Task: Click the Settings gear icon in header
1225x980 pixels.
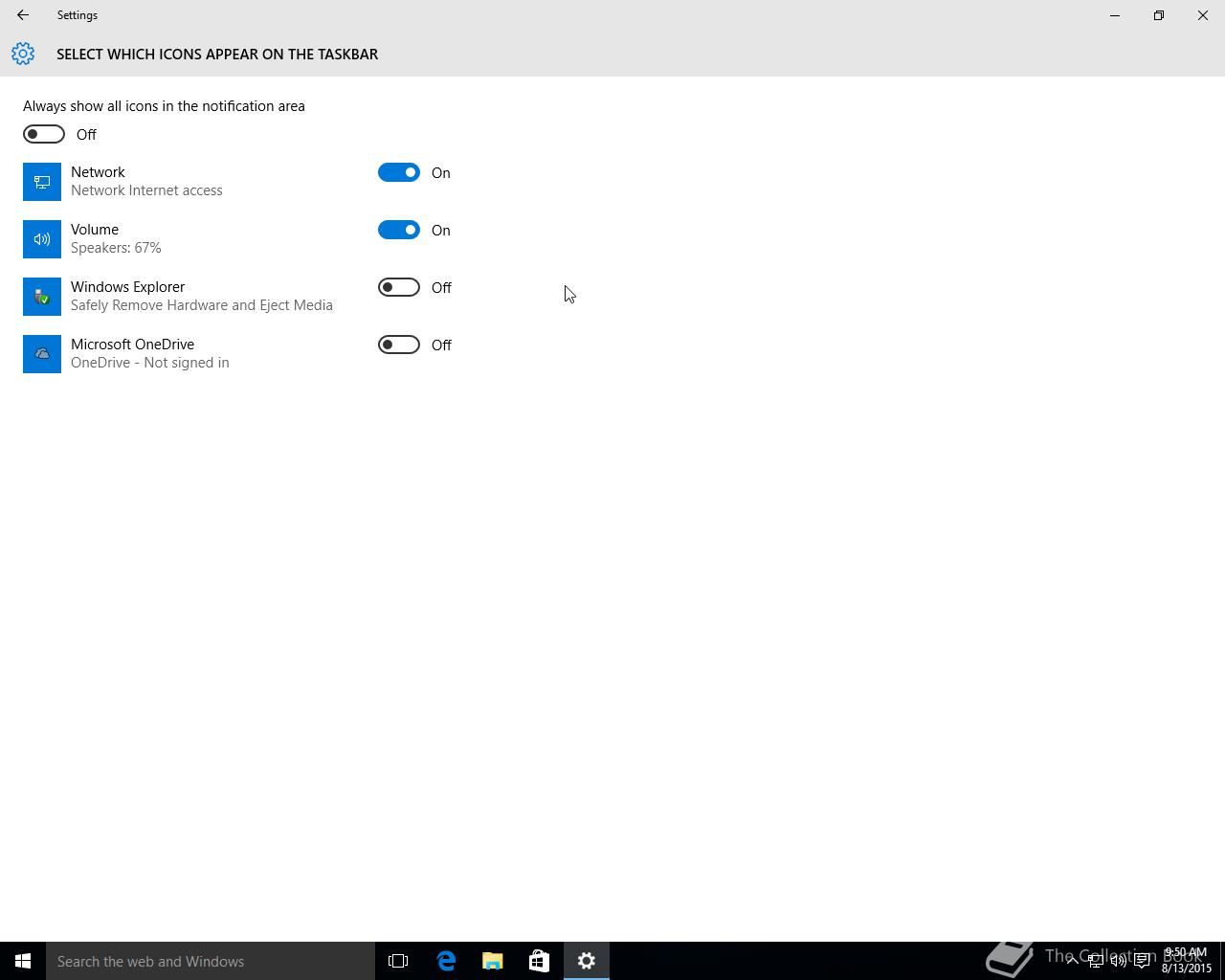Action: [x=23, y=54]
